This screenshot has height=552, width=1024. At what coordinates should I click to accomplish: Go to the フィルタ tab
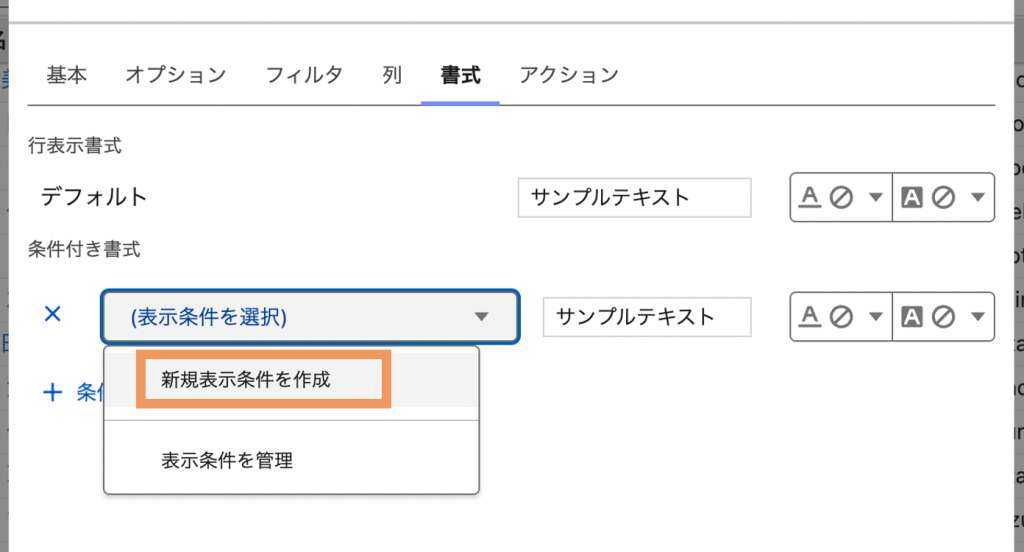304,75
